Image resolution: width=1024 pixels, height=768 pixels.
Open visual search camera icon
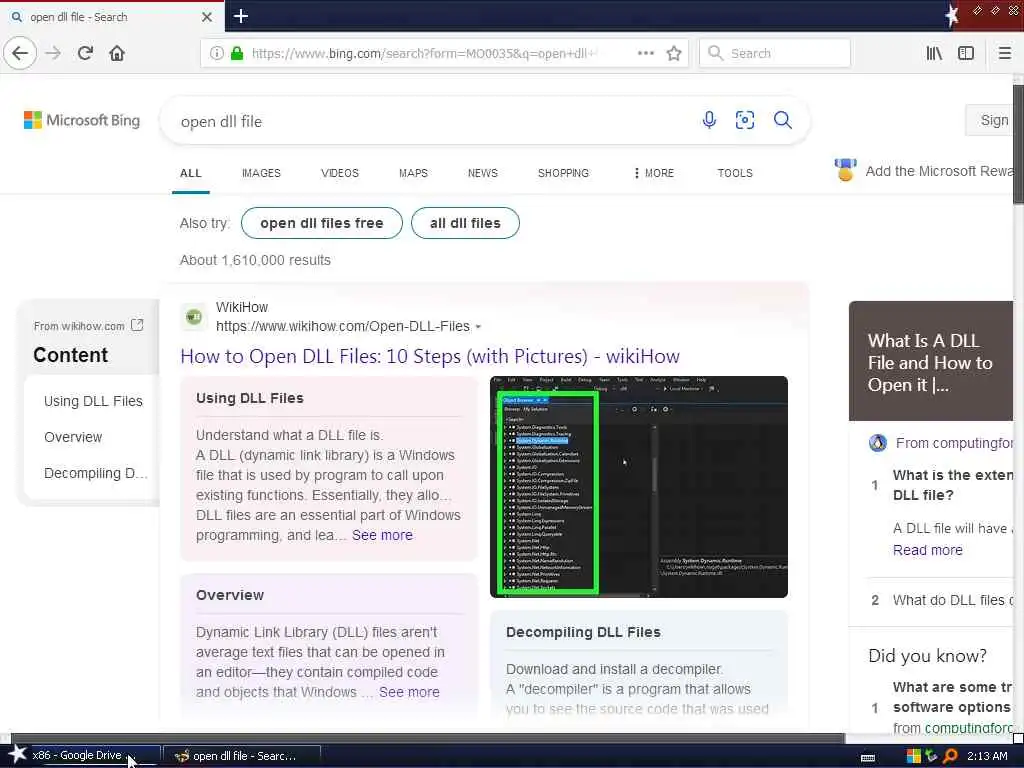[x=744, y=120]
